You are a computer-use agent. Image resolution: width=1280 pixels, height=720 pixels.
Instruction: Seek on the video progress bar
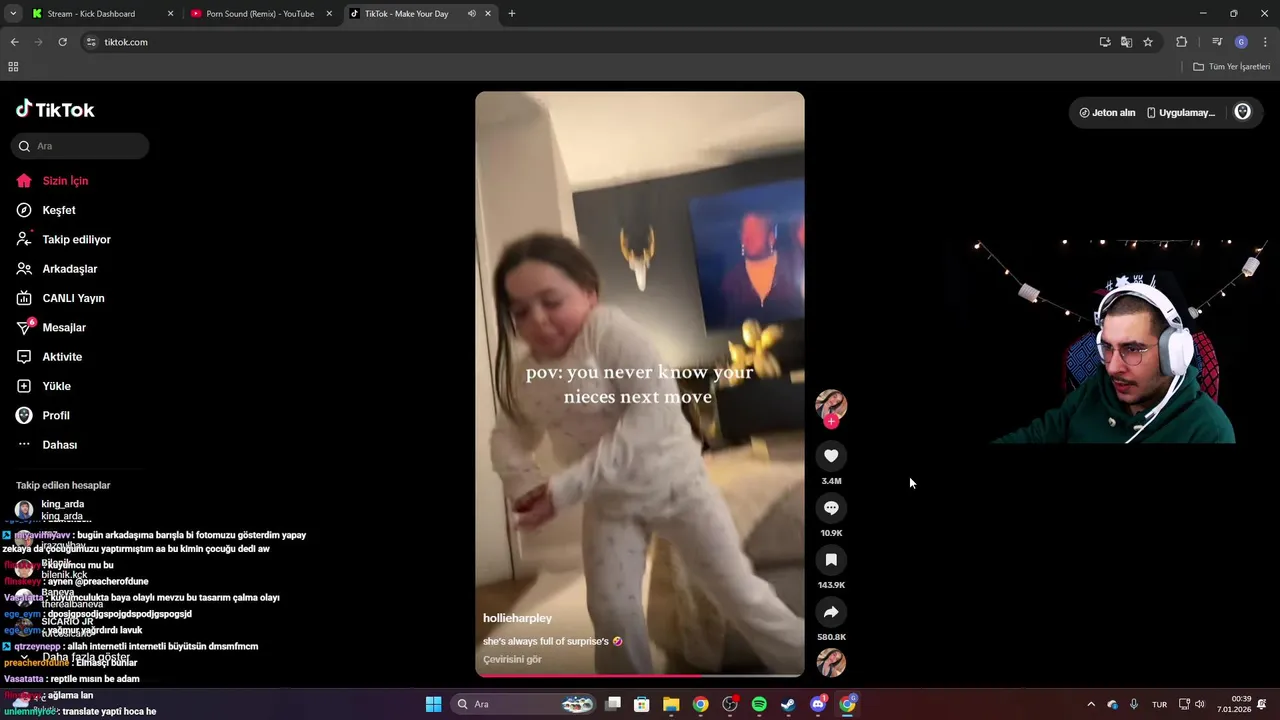click(640, 676)
